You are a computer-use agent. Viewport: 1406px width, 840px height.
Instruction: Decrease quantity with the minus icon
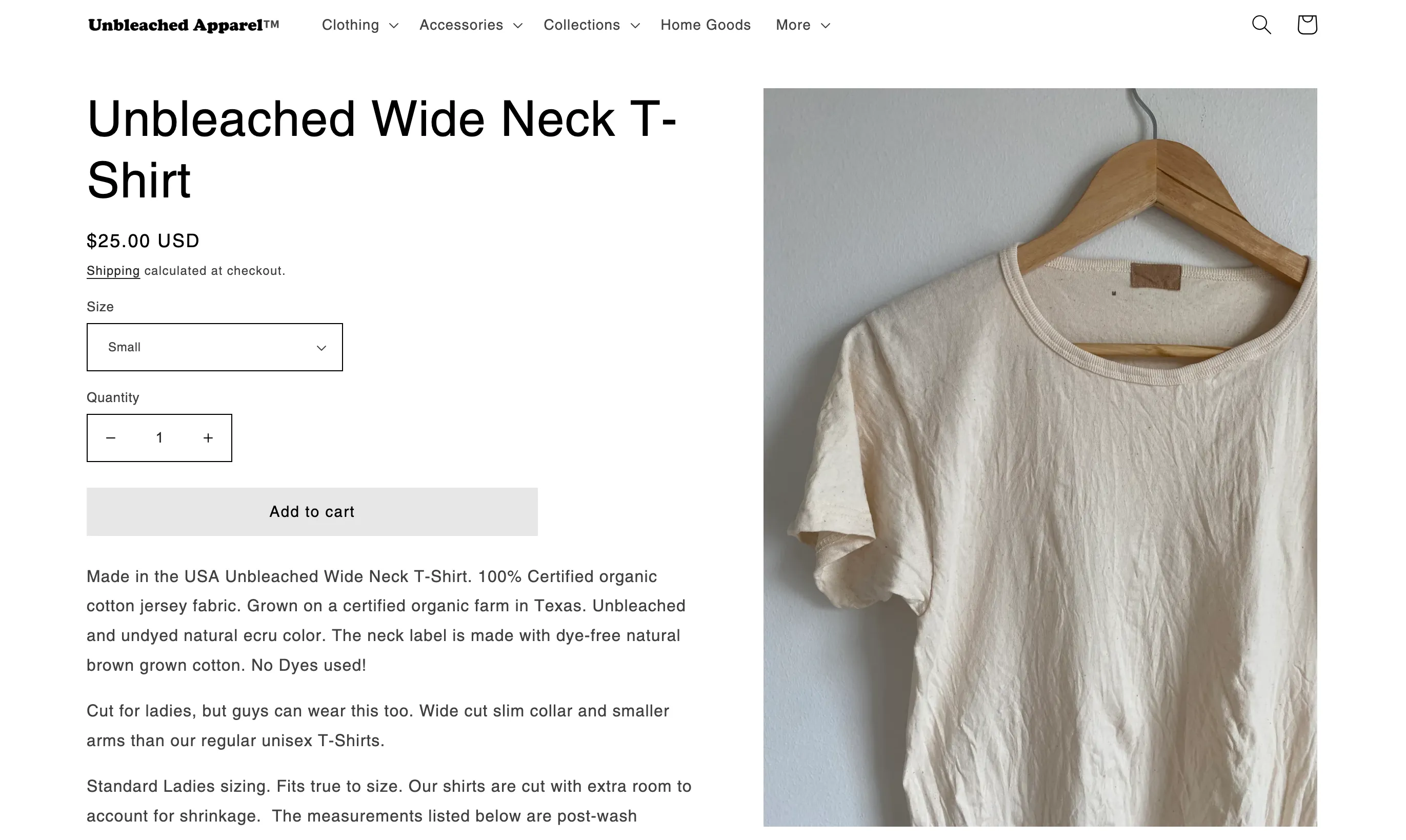point(111,438)
